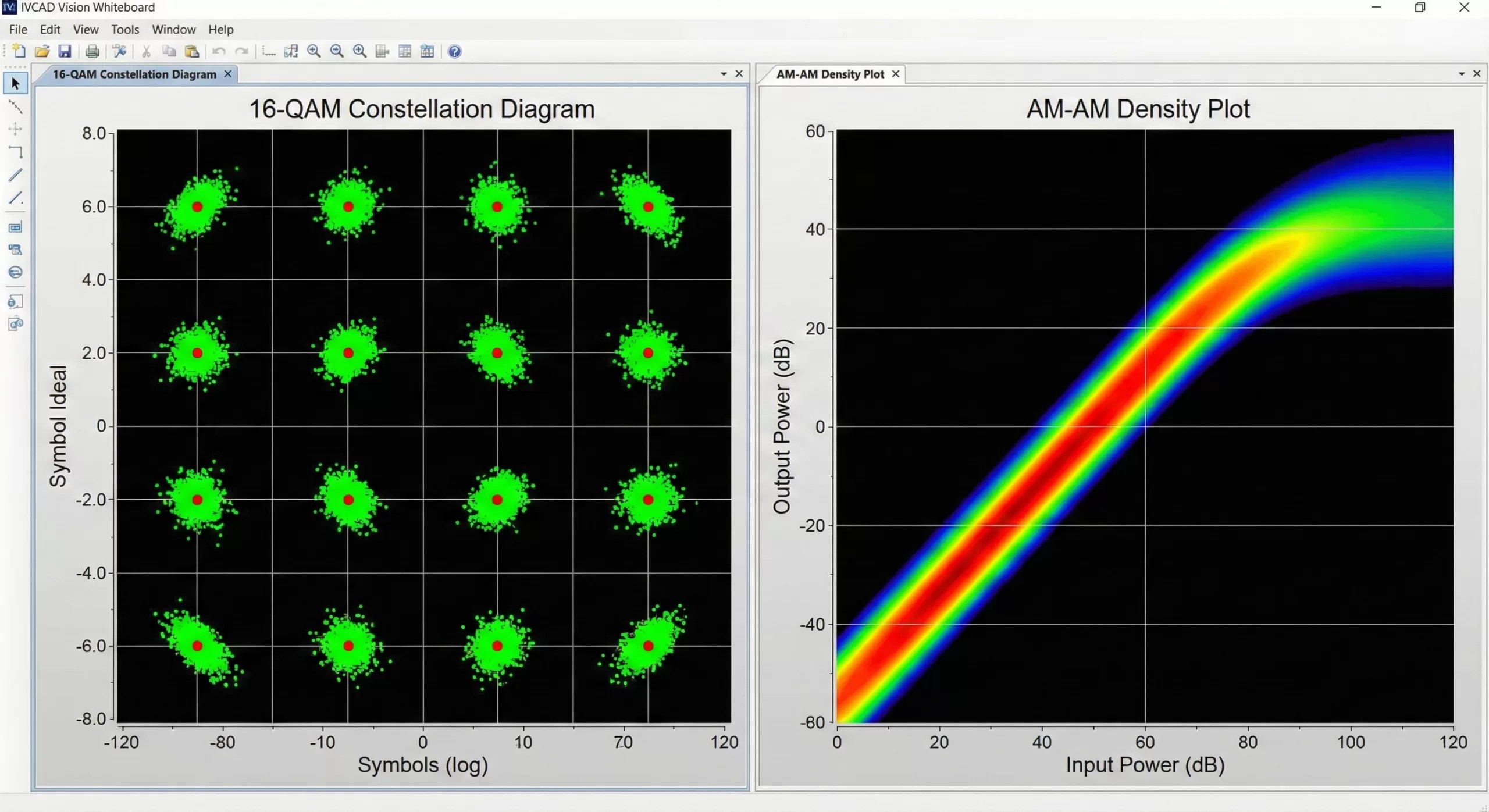Click the Zoom In magnifier icon
The width and height of the screenshot is (1489, 812).
[x=314, y=51]
